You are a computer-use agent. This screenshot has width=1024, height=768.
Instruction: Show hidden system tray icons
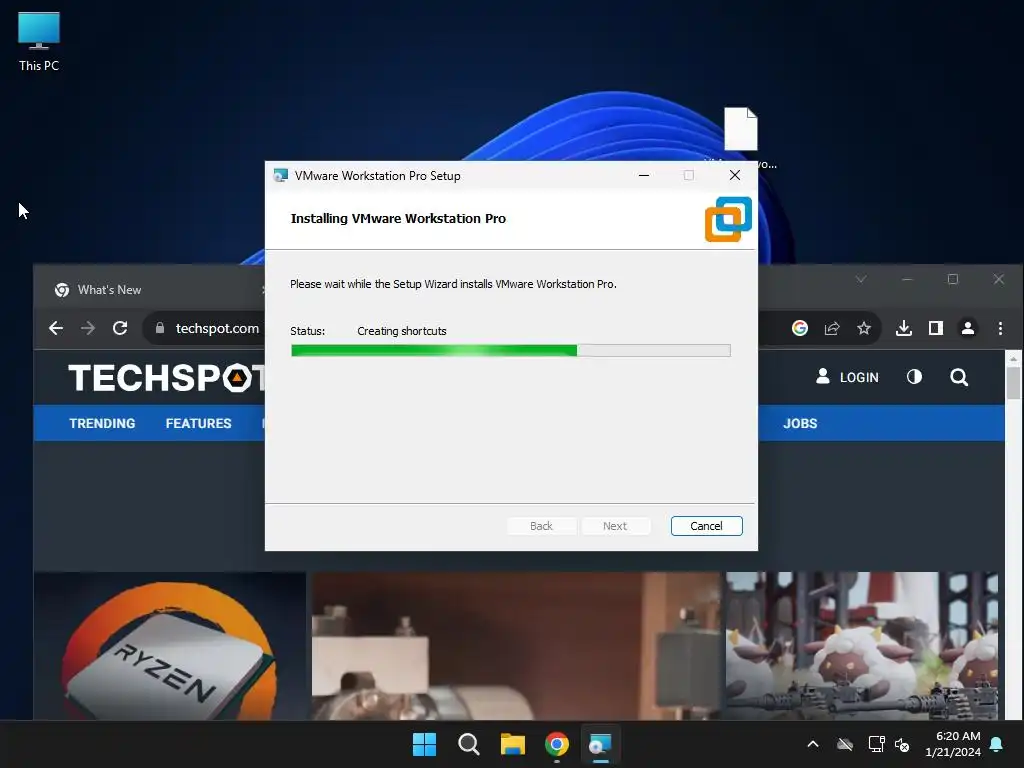pos(813,744)
